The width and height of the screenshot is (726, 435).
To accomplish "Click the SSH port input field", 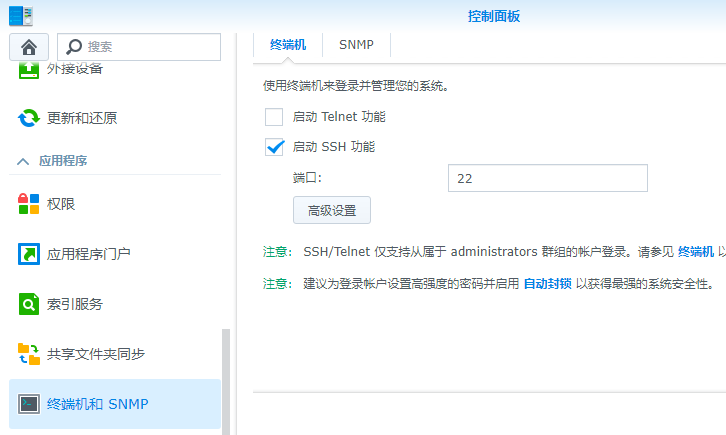I will click(548, 178).
